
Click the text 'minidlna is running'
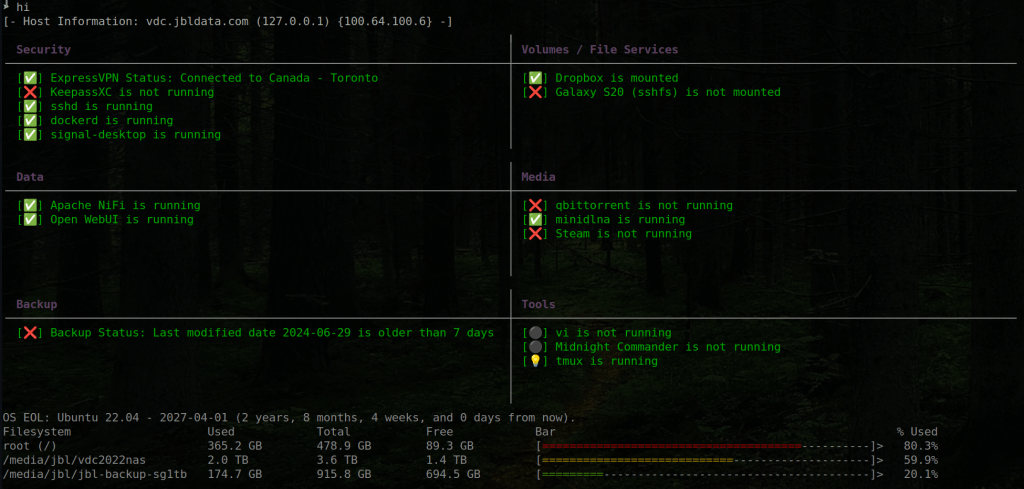[620, 219]
